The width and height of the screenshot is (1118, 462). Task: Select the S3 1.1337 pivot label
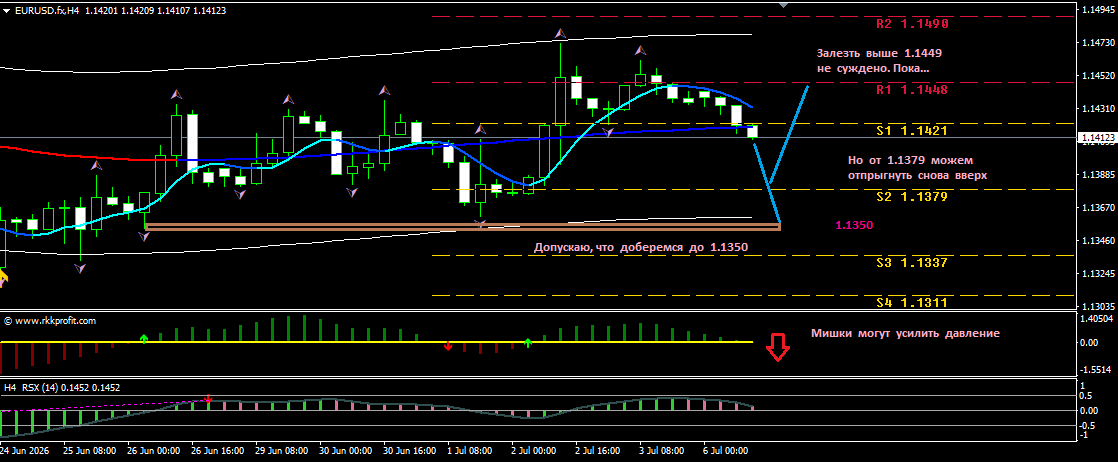[x=912, y=262]
